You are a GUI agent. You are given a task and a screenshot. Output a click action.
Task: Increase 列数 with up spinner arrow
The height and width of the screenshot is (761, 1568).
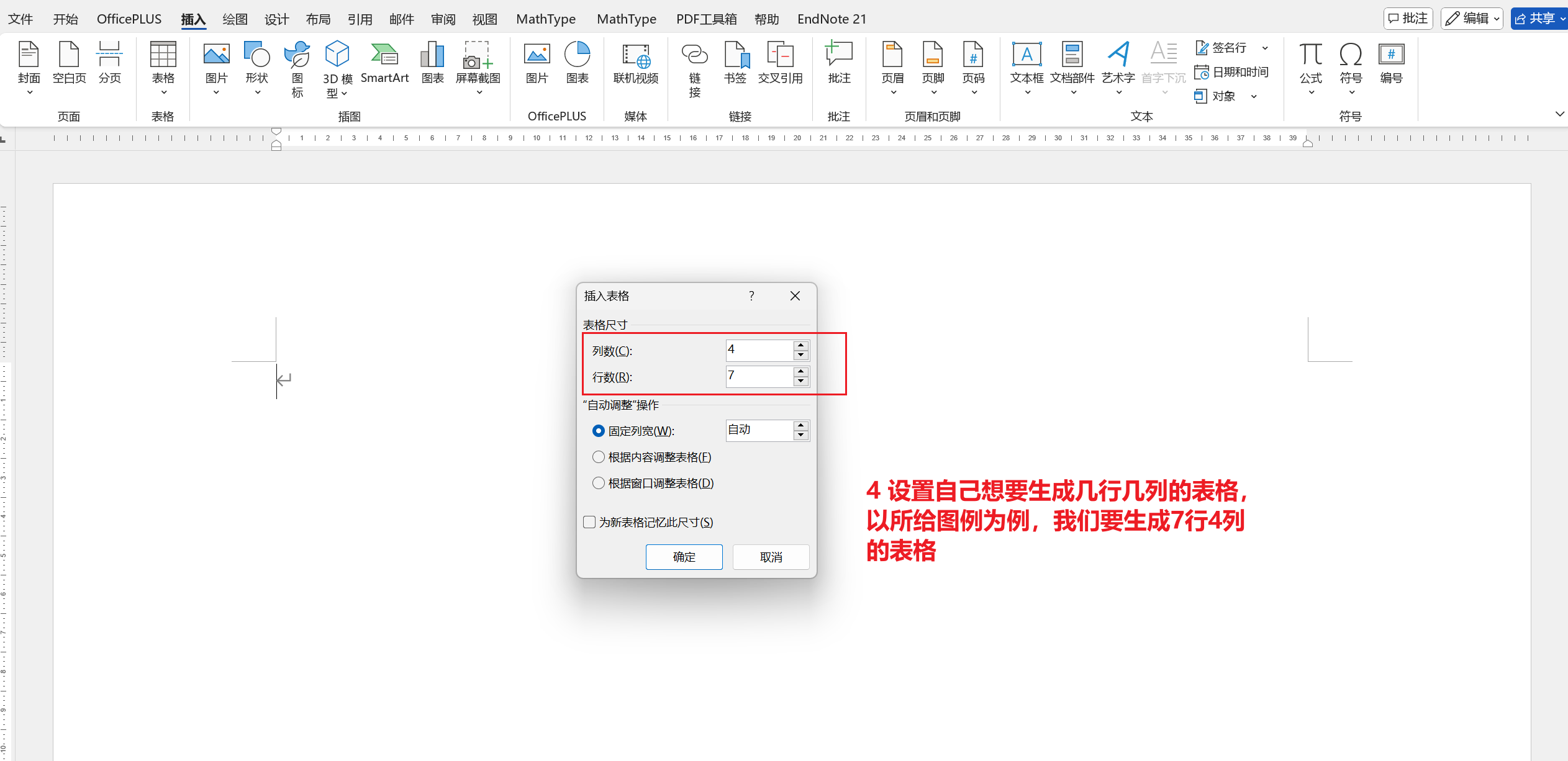pos(801,345)
